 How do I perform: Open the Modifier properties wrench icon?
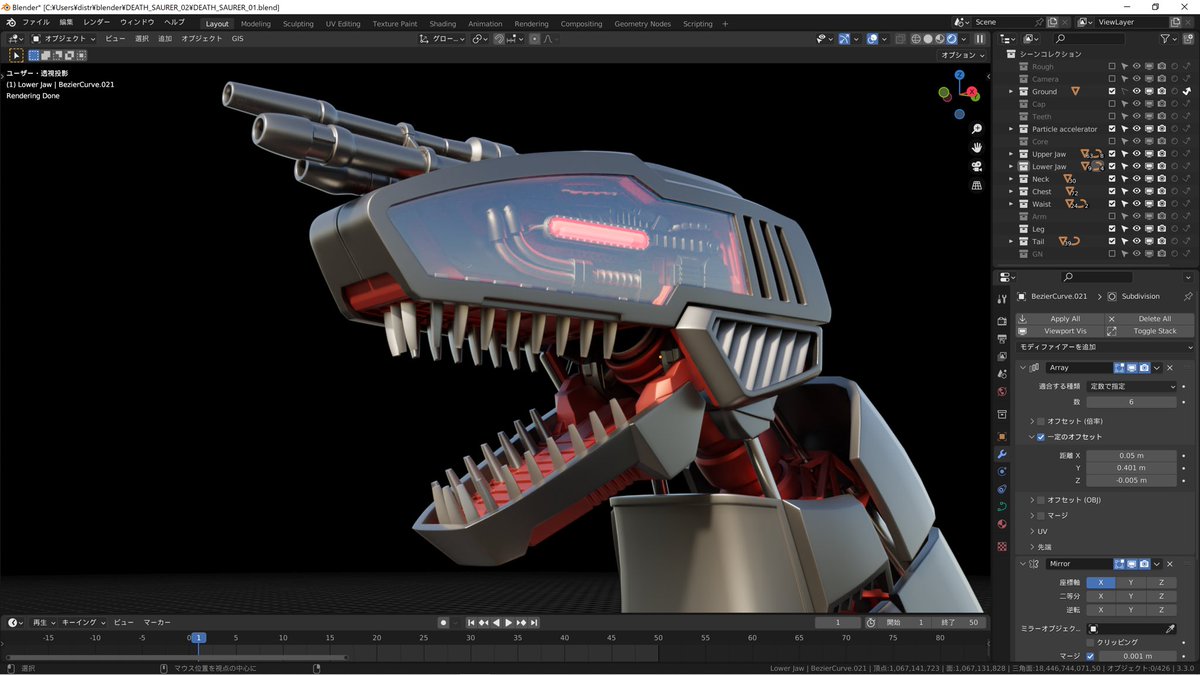[x=1002, y=454]
